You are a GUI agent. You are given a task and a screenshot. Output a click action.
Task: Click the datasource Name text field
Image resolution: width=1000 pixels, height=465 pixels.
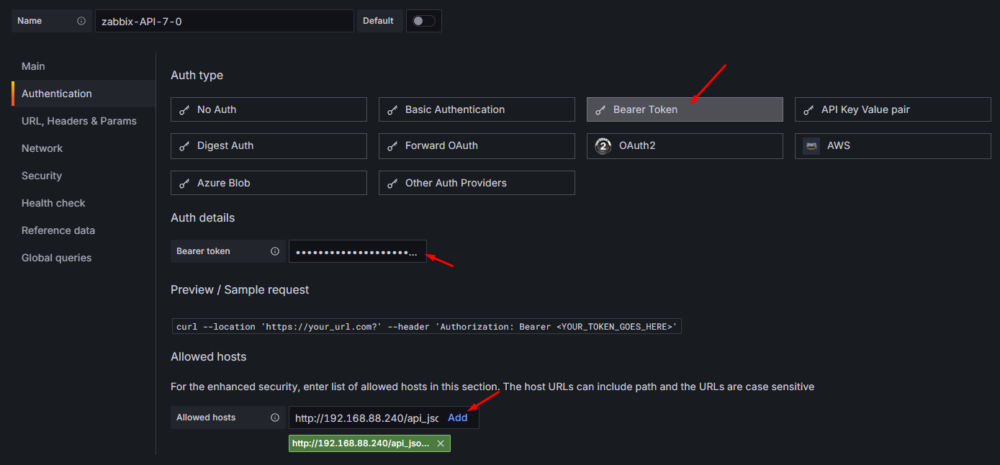point(224,21)
